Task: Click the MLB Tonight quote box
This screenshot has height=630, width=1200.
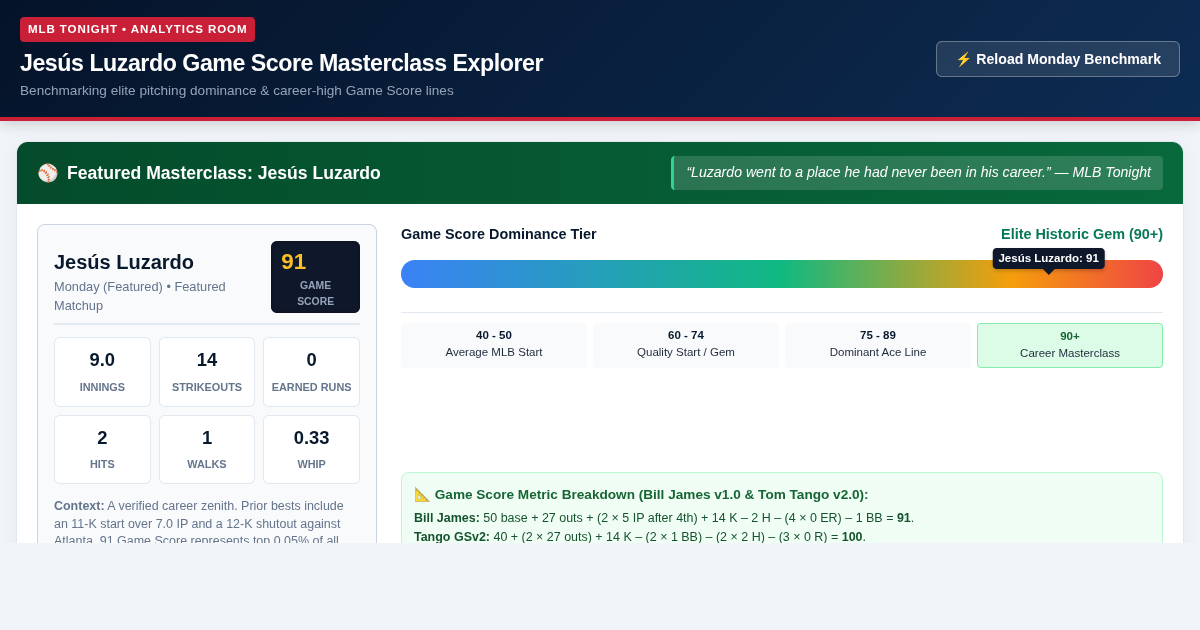Action: point(917,173)
